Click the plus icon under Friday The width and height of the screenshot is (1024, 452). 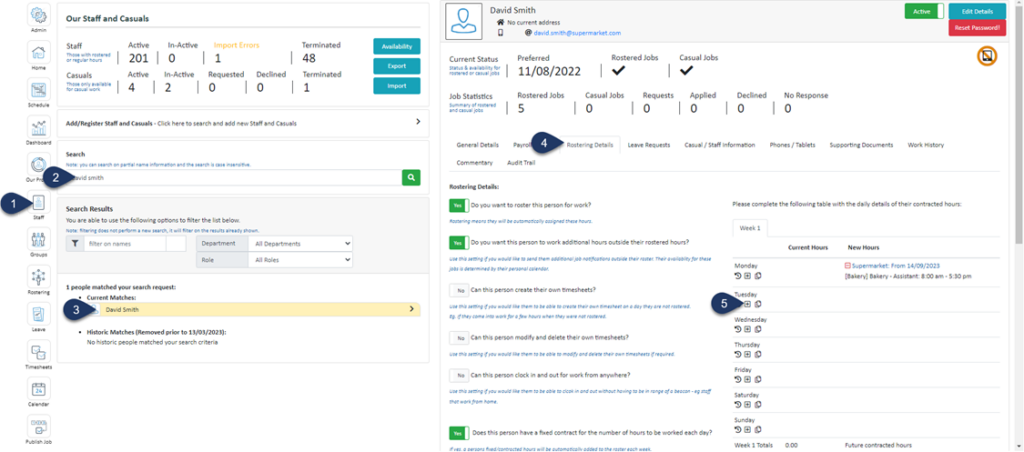(x=748, y=379)
